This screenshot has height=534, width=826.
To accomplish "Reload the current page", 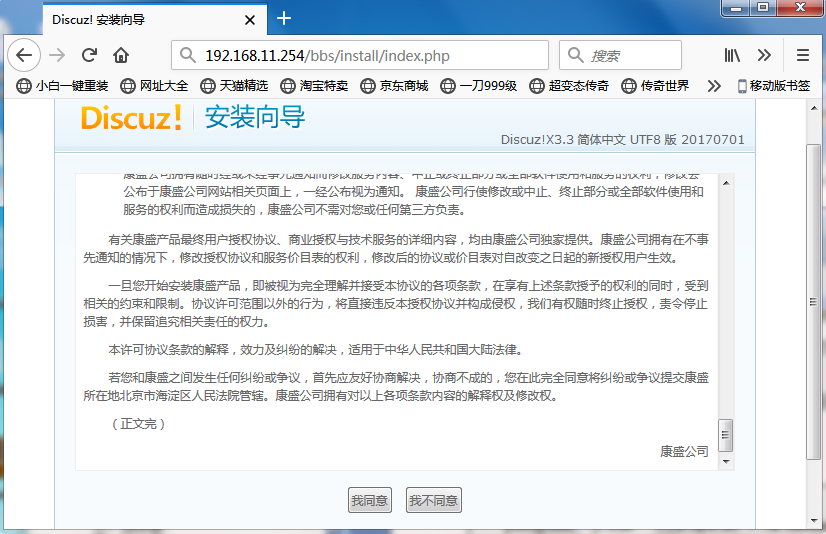I will click(x=89, y=55).
